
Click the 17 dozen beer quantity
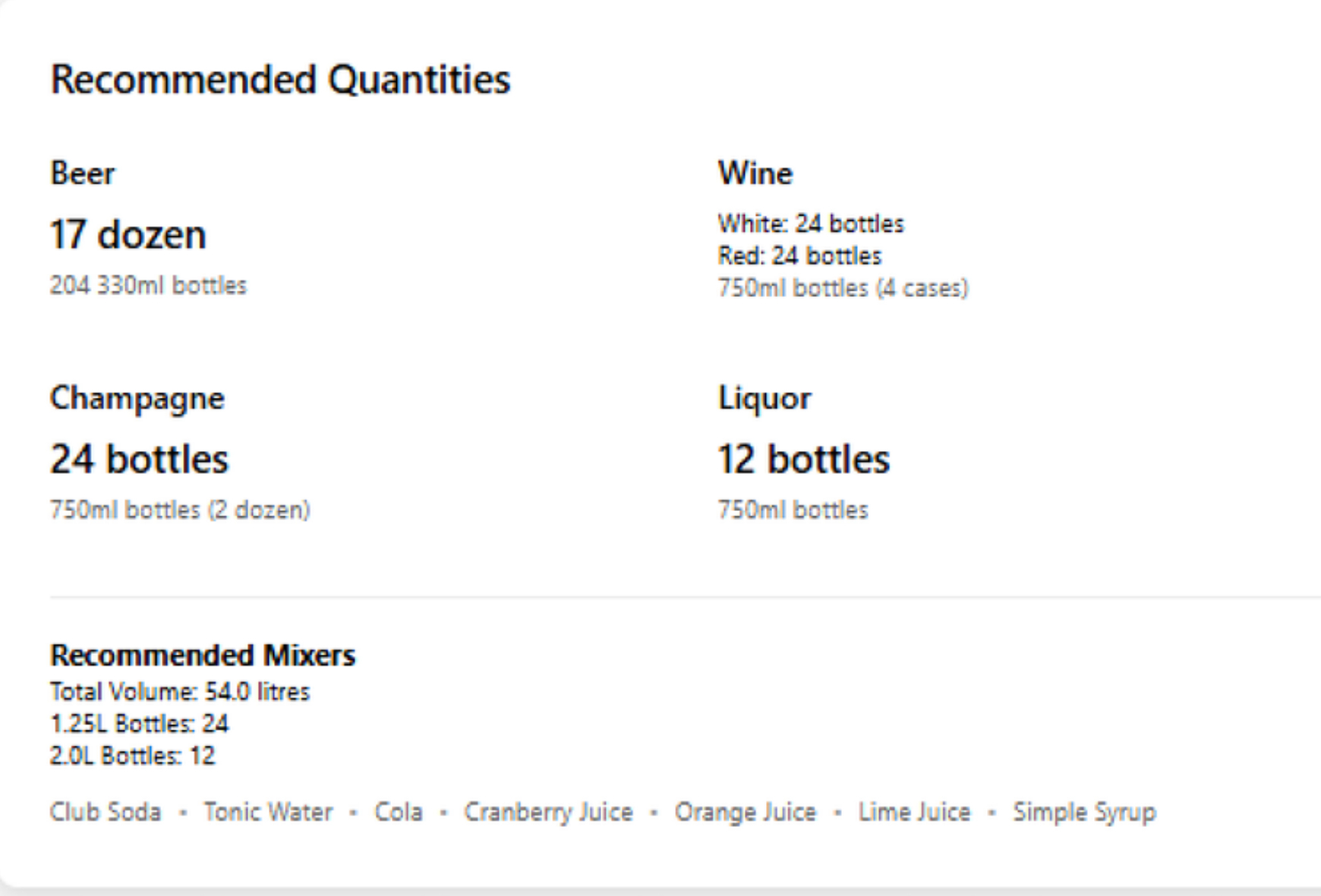coord(128,234)
